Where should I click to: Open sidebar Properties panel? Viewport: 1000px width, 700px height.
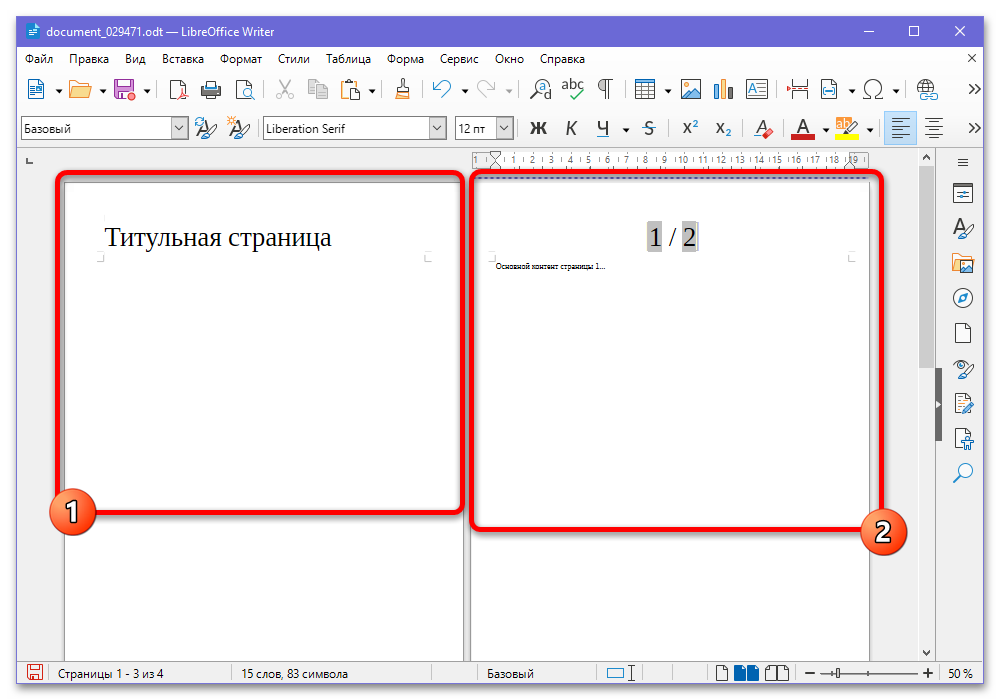click(x=962, y=193)
